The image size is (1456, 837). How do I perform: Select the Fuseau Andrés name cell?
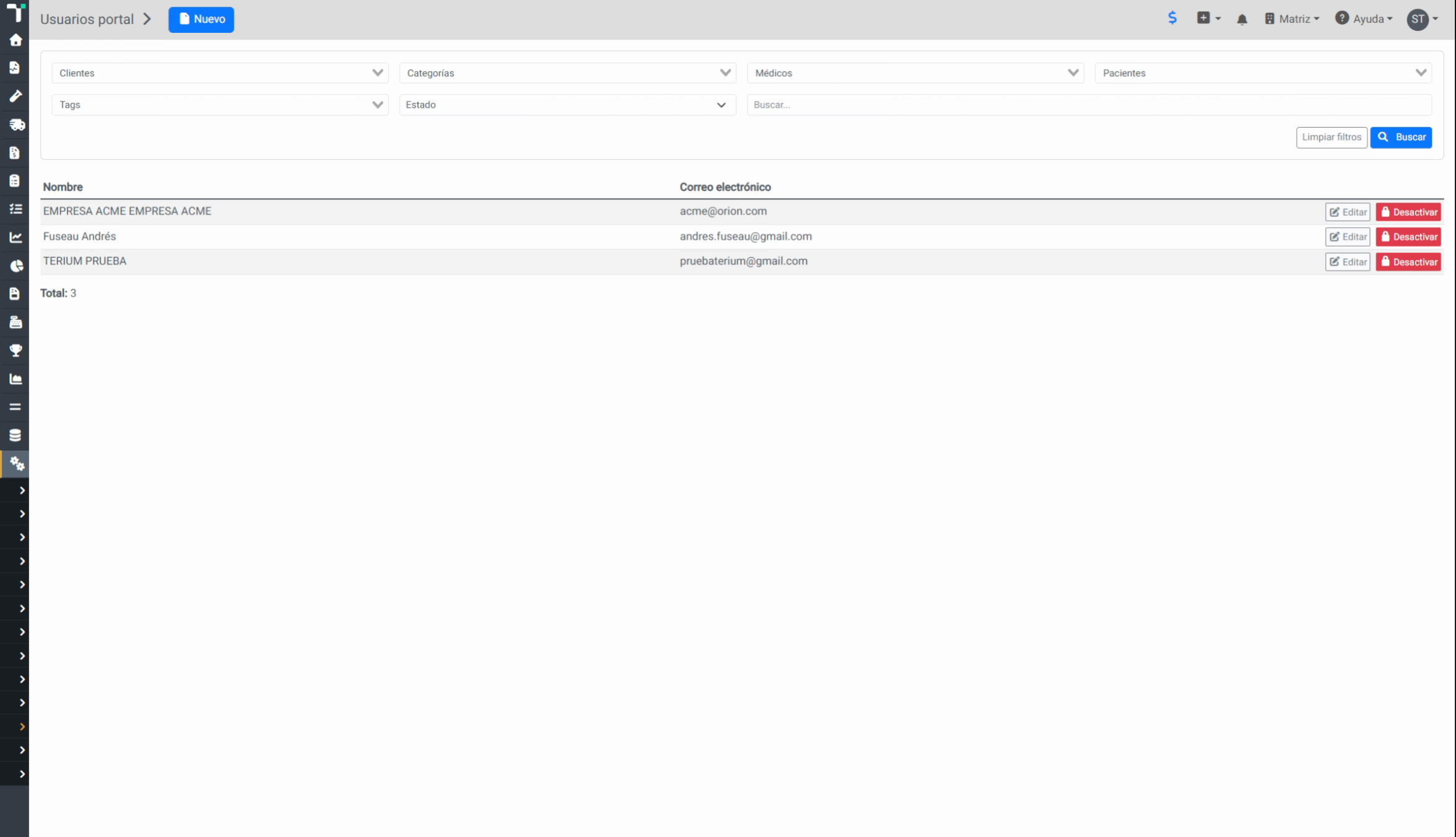pyautogui.click(x=79, y=236)
